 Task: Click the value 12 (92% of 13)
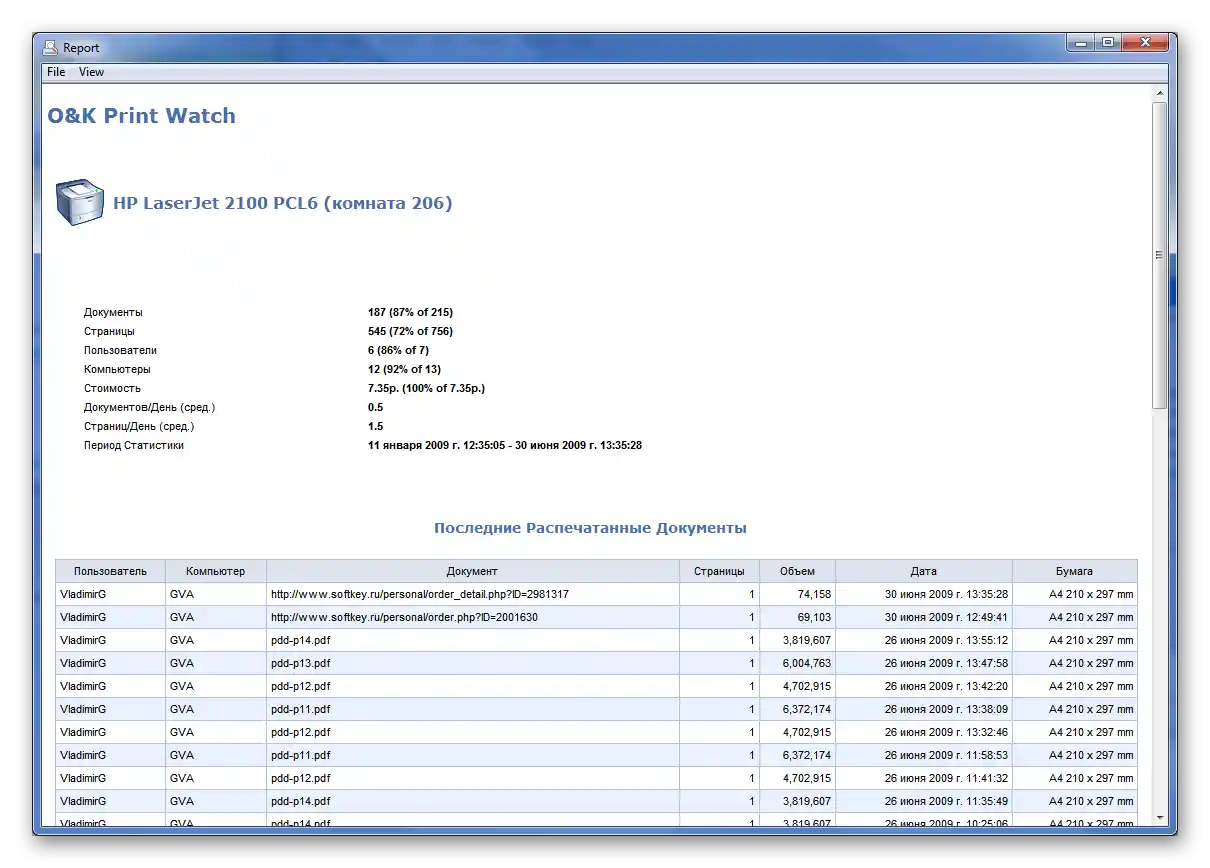click(x=404, y=369)
